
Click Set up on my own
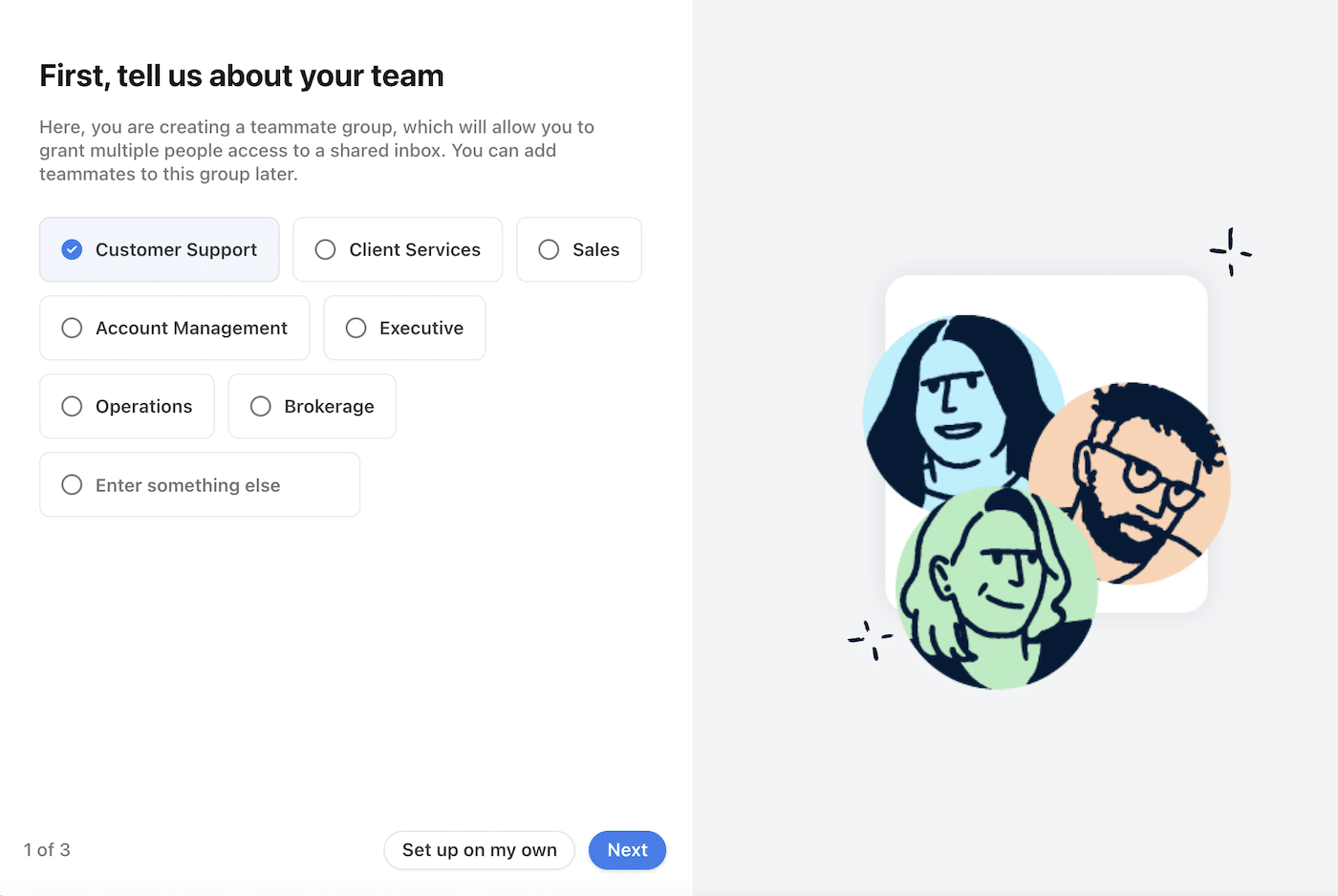click(479, 850)
